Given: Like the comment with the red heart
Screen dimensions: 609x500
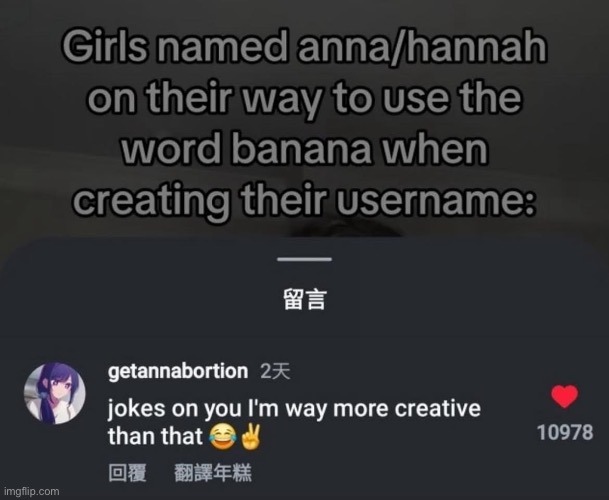Looking at the screenshot, I should (564, 396).
